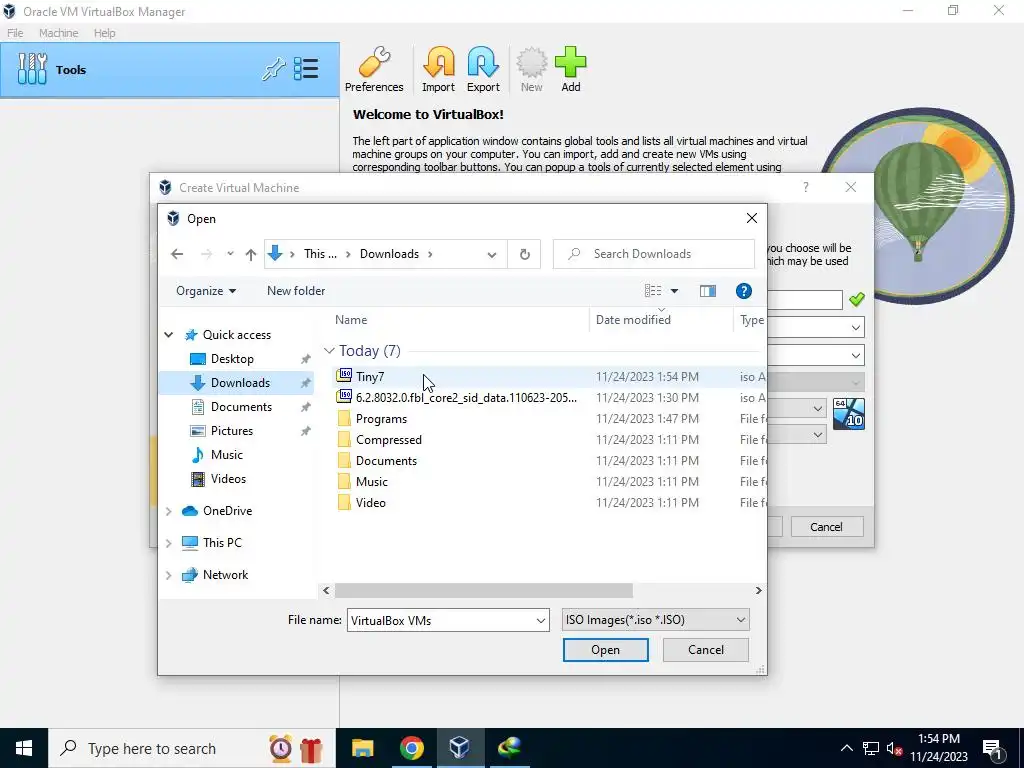Image resolution: width=1024 pixels, height=768 pixels.
Task: Select Downloads in navigation pane
Action: (240, 383)
